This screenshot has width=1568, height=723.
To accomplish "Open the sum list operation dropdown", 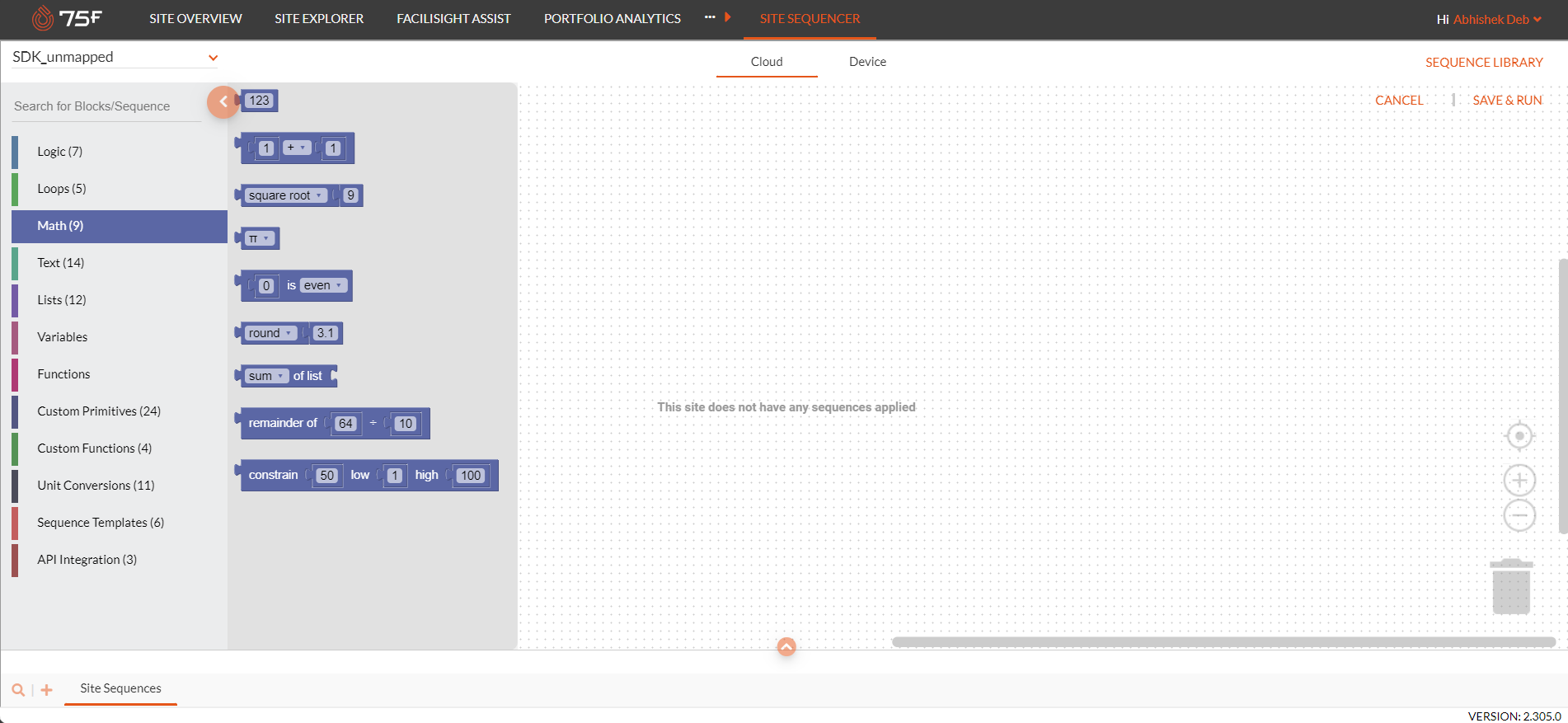I will pyautogui.click(x=266, y=376).
